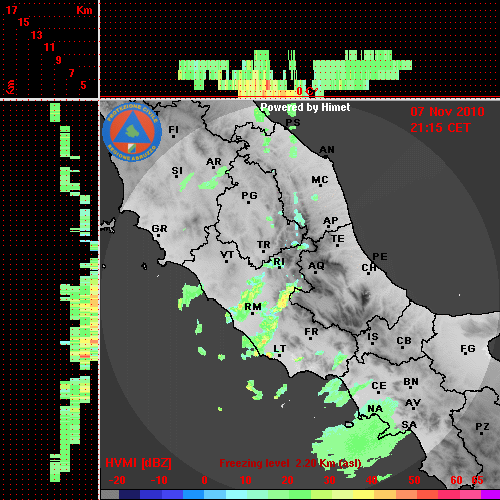The image size is (500, 500).
Task: Click the 'HVMI [dBZ]' label
Action: 138,463
